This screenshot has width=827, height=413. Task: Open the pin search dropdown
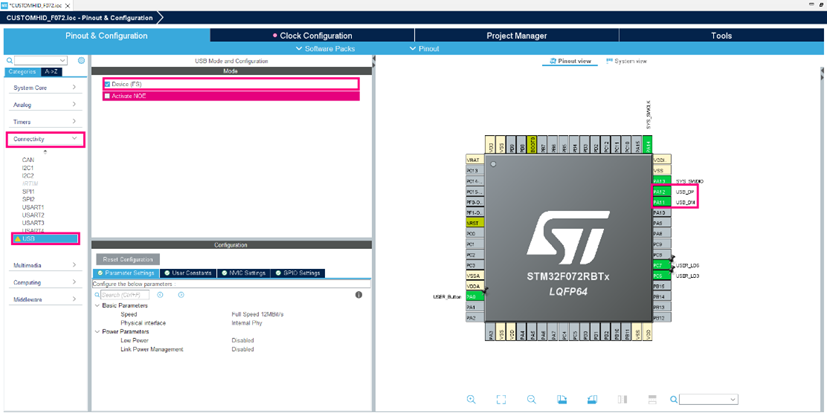click(x=733, y=400)
